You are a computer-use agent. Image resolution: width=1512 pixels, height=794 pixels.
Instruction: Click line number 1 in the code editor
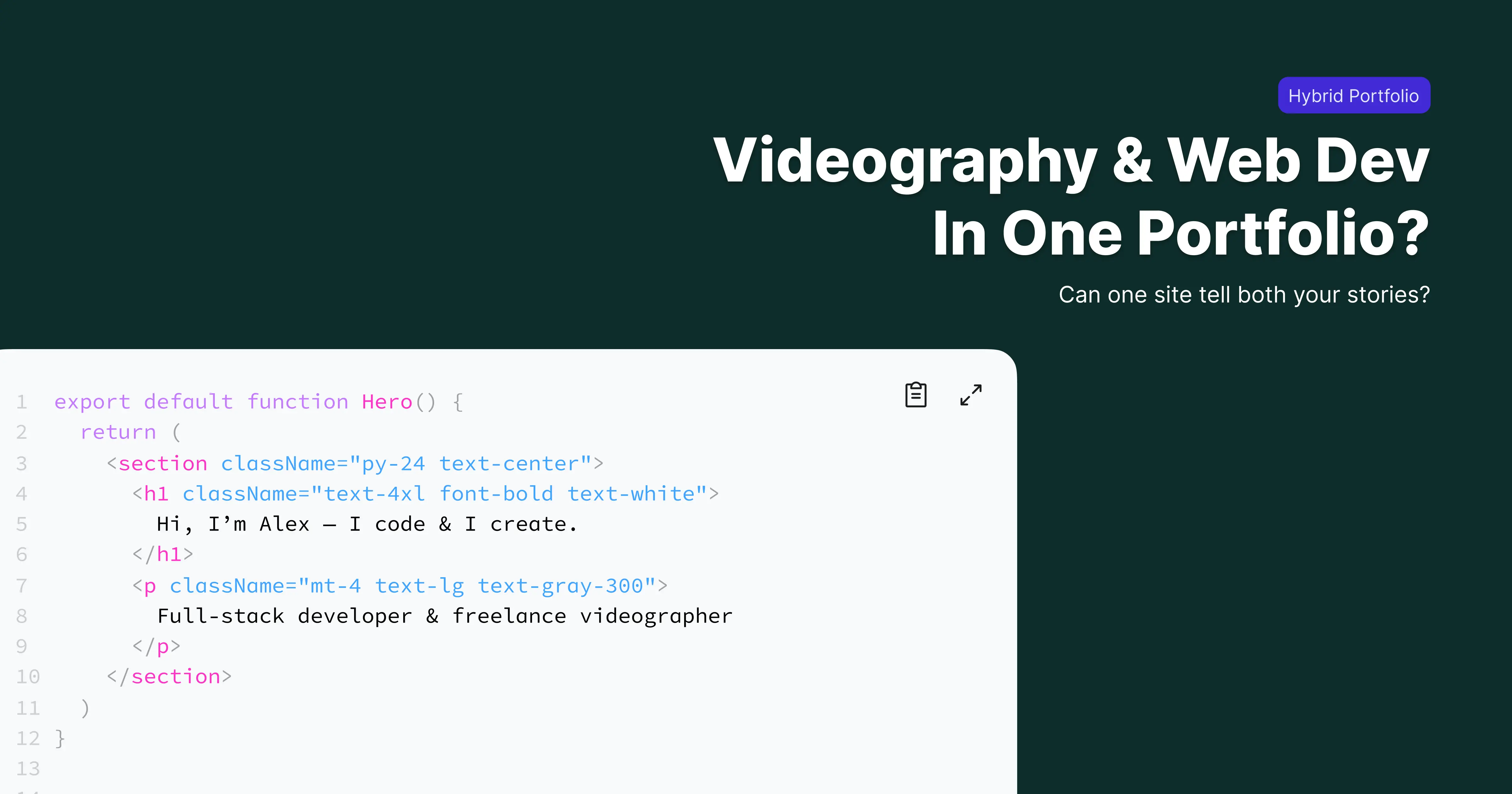tap(22, 402)
